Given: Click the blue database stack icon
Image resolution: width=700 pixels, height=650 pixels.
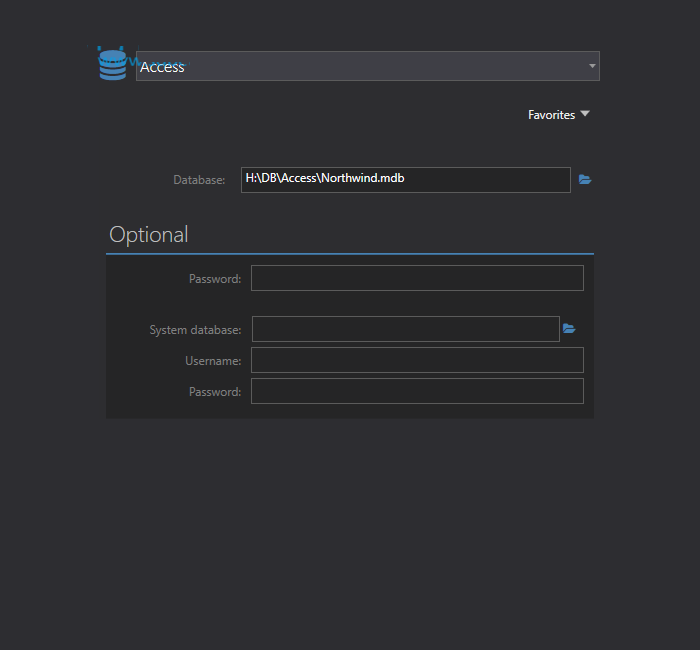Looking at the screenshot, I should [112, 64].
